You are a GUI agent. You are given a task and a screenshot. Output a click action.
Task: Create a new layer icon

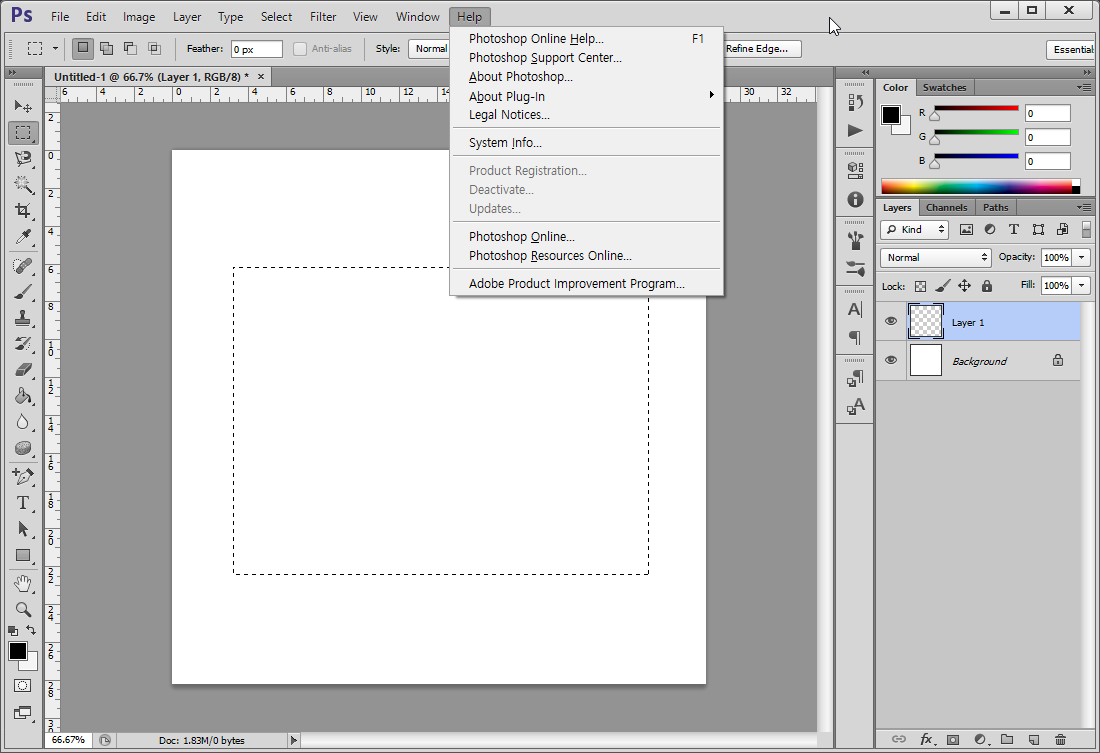click(x=1033, y=739)
